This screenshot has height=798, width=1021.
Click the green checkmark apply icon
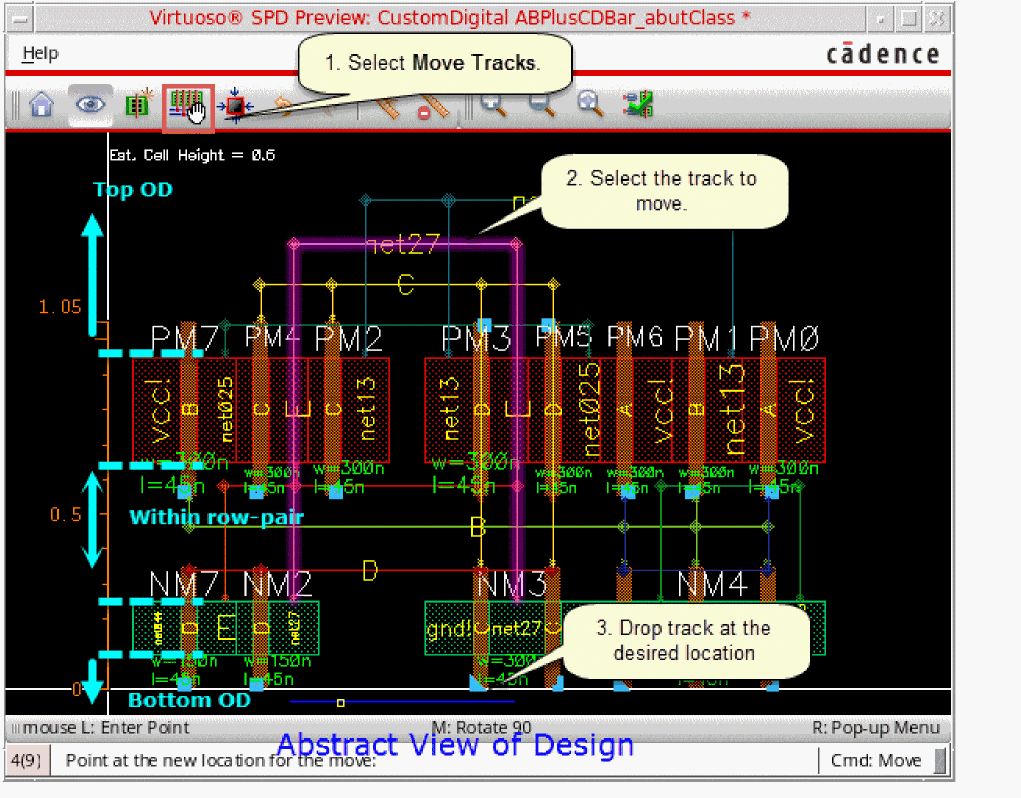coord(637,104)
